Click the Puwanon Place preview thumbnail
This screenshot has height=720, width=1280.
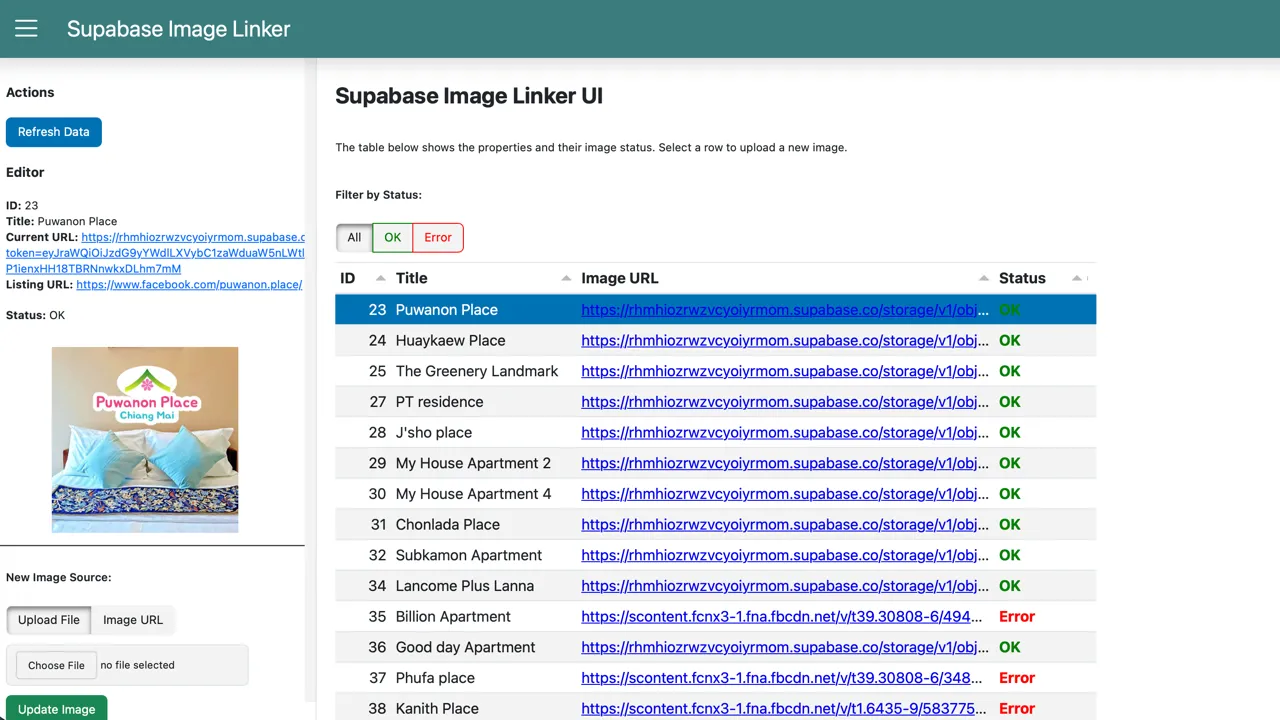pos(144,438)
